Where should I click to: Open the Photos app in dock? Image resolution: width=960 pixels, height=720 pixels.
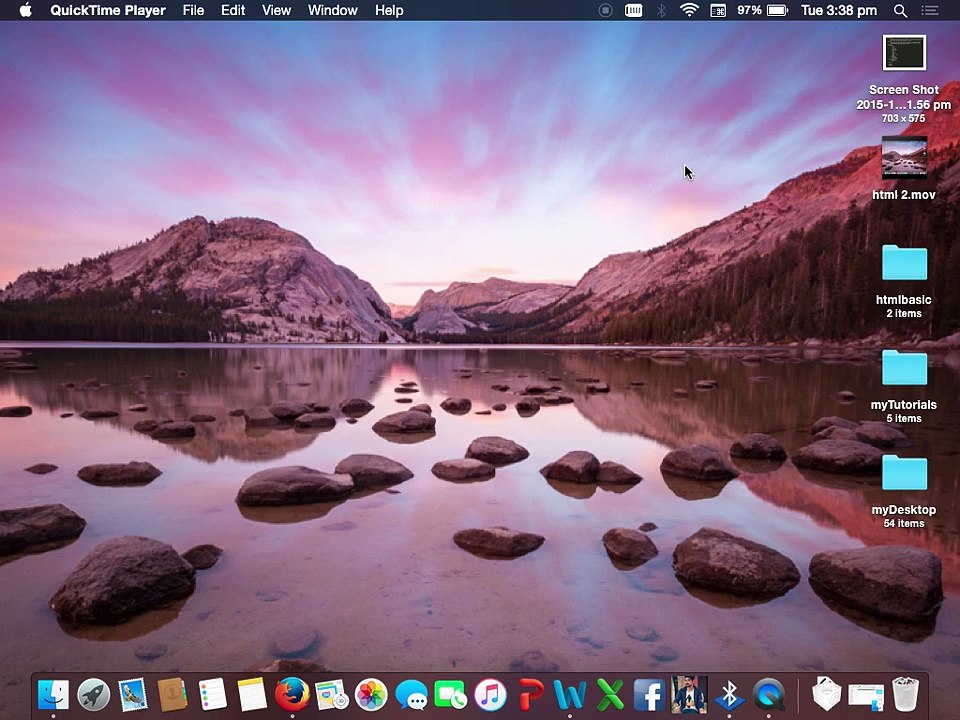tap(371, 694)
